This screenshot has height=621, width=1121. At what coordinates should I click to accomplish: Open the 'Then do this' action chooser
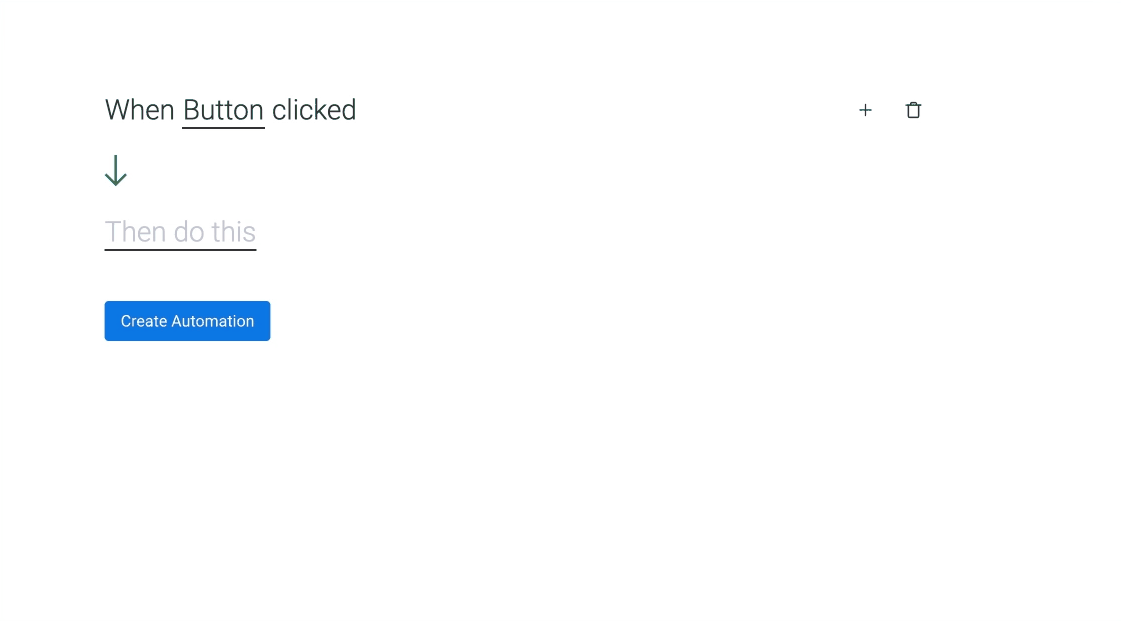point(180,232)
